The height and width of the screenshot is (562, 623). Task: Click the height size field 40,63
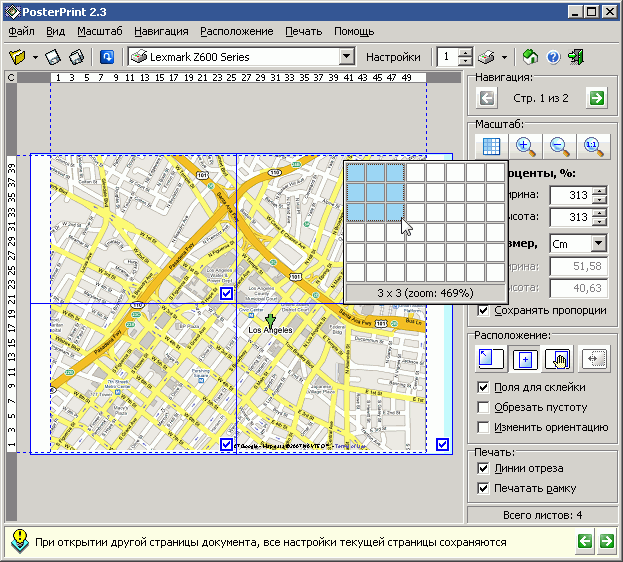click(579, 288)
